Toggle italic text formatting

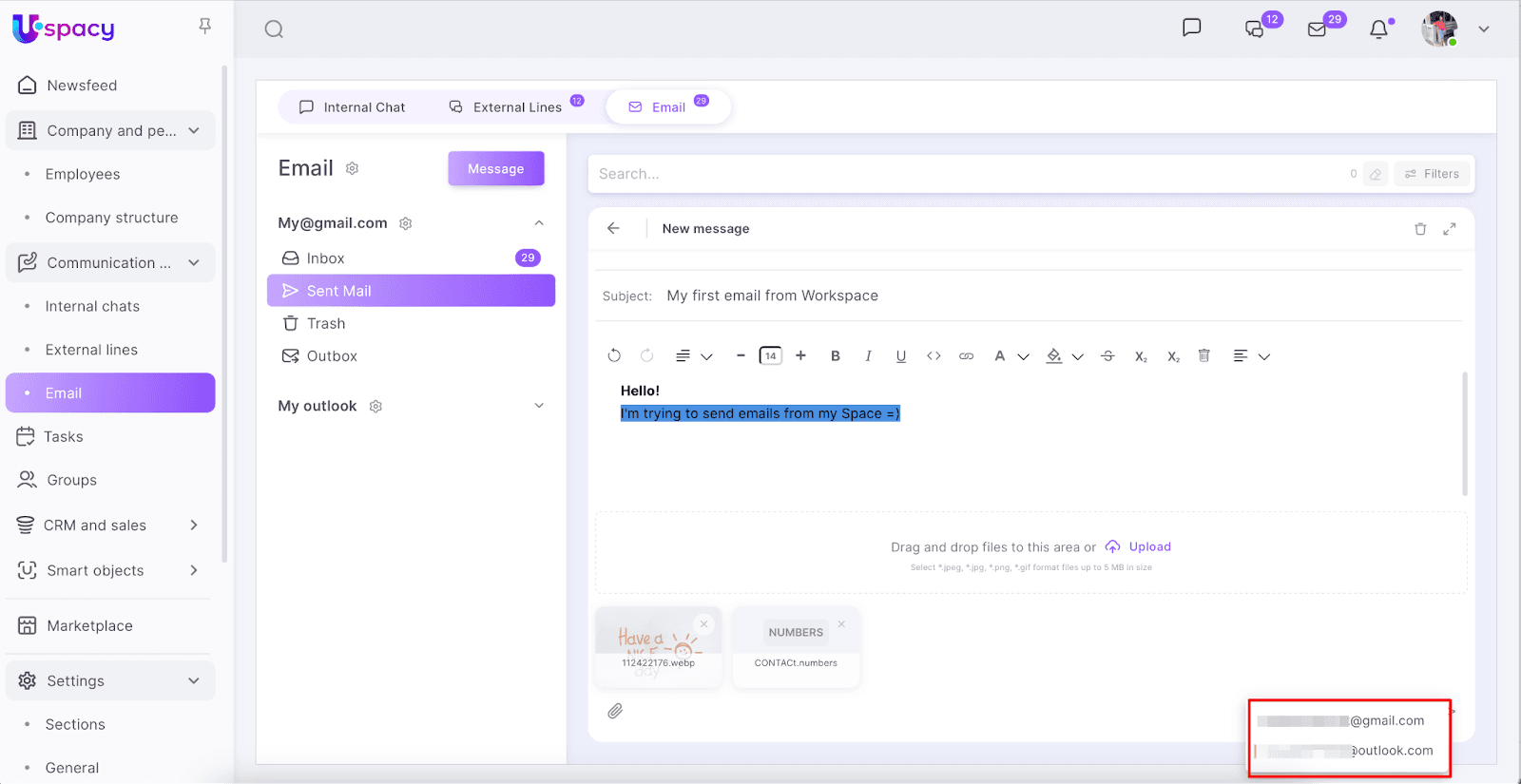pos(868,356)
